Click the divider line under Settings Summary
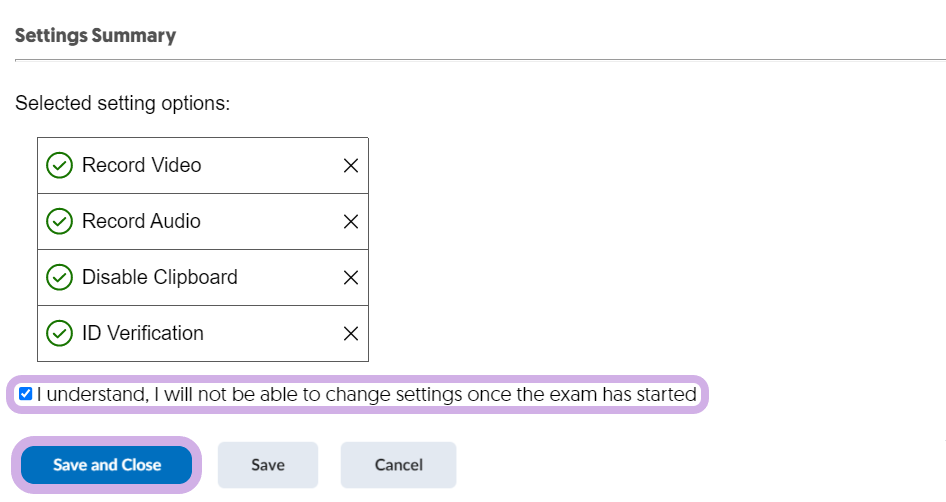The height and width of the screenshot is (502, 946). [x=480, y=60]
